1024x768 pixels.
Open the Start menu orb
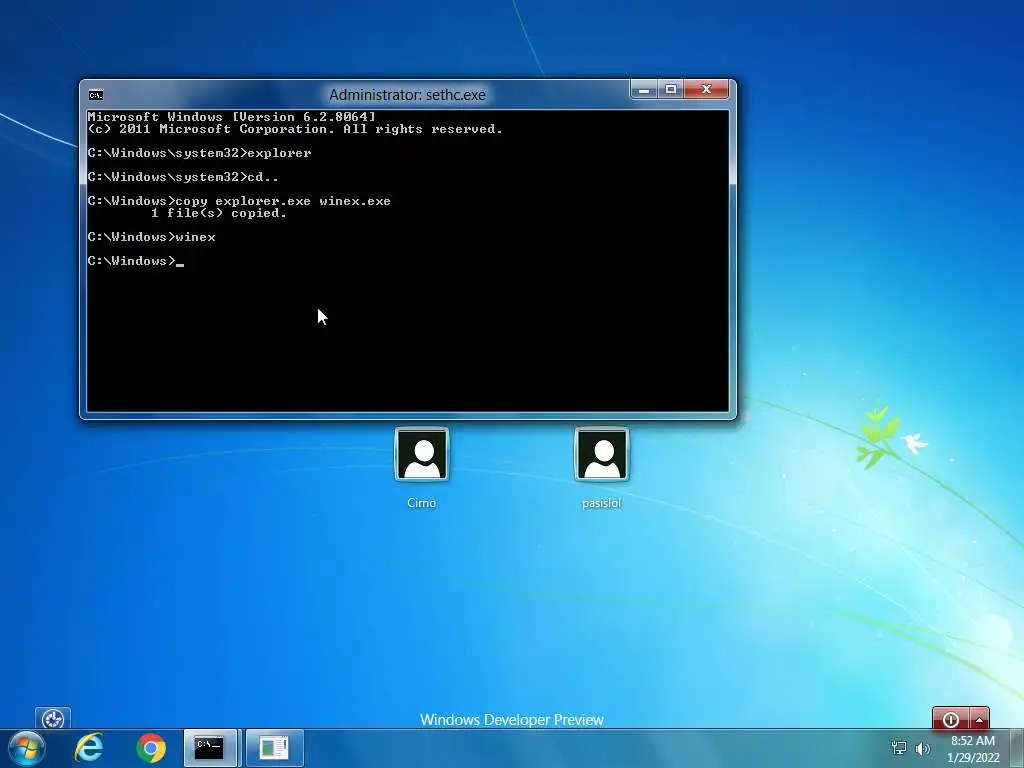(26, 748)
